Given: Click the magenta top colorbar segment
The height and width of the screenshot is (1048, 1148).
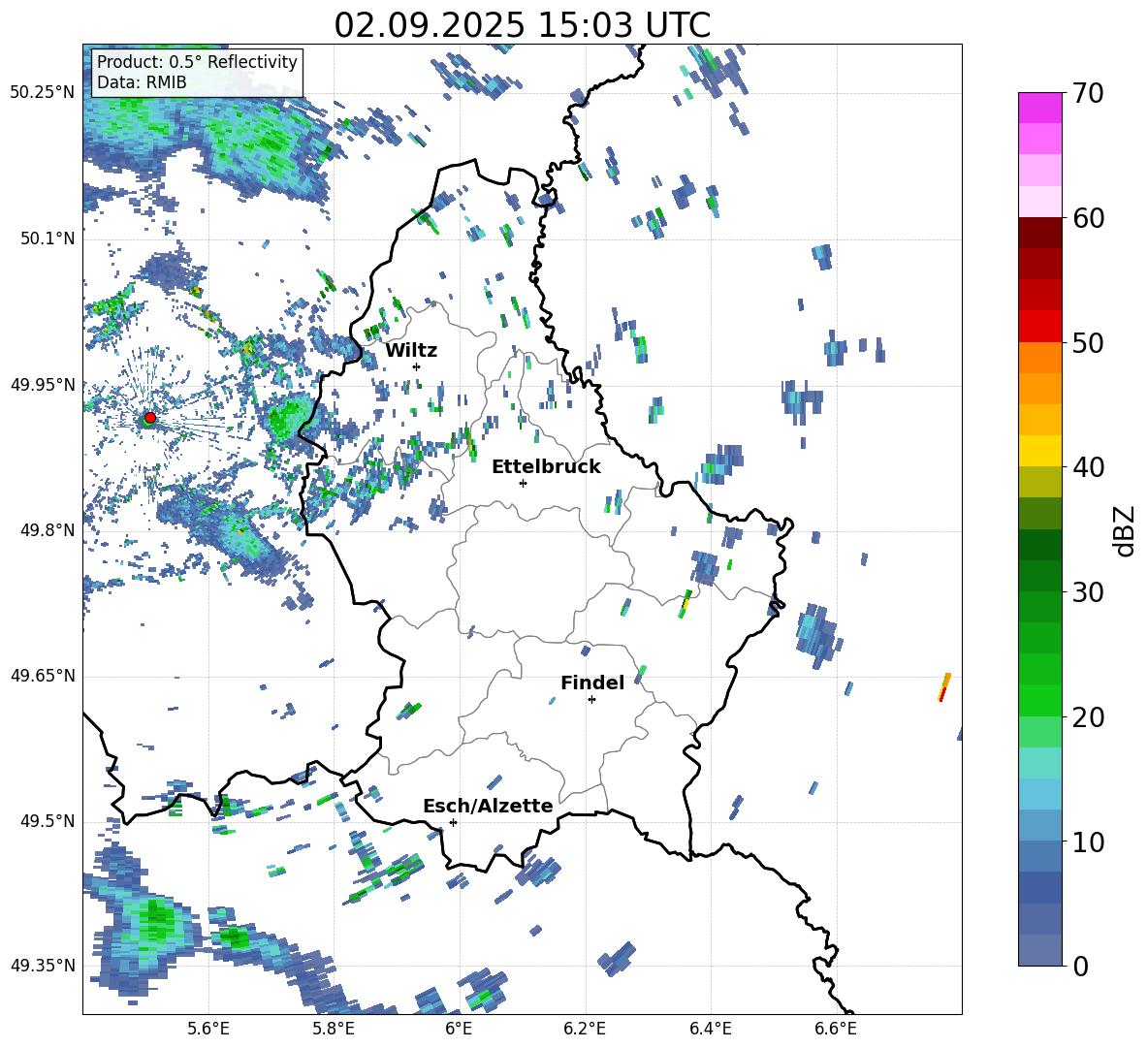Looking at the screenshot, I should [1039, 109].
